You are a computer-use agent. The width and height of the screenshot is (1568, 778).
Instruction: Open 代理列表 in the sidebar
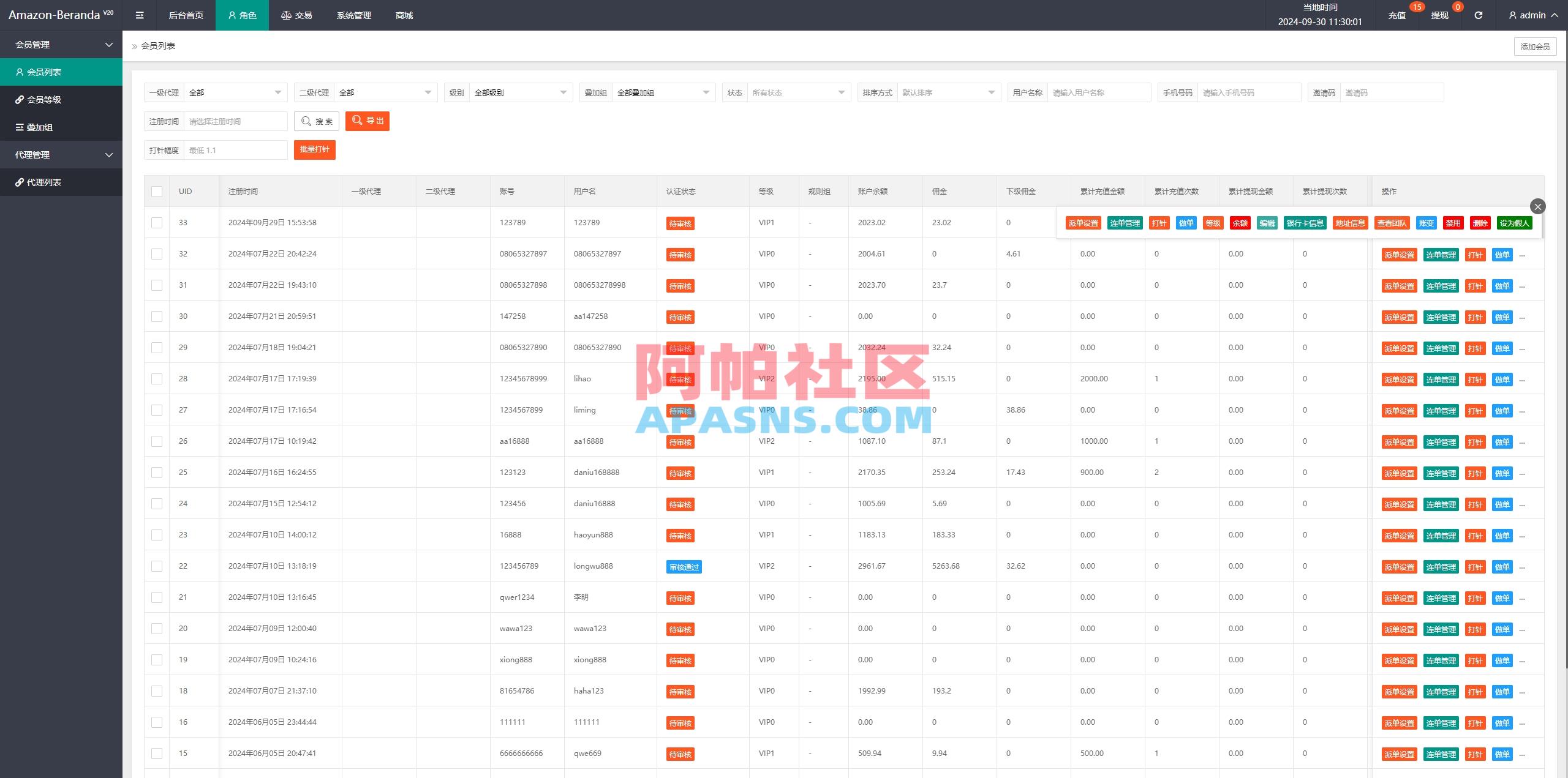coord(44,182)
